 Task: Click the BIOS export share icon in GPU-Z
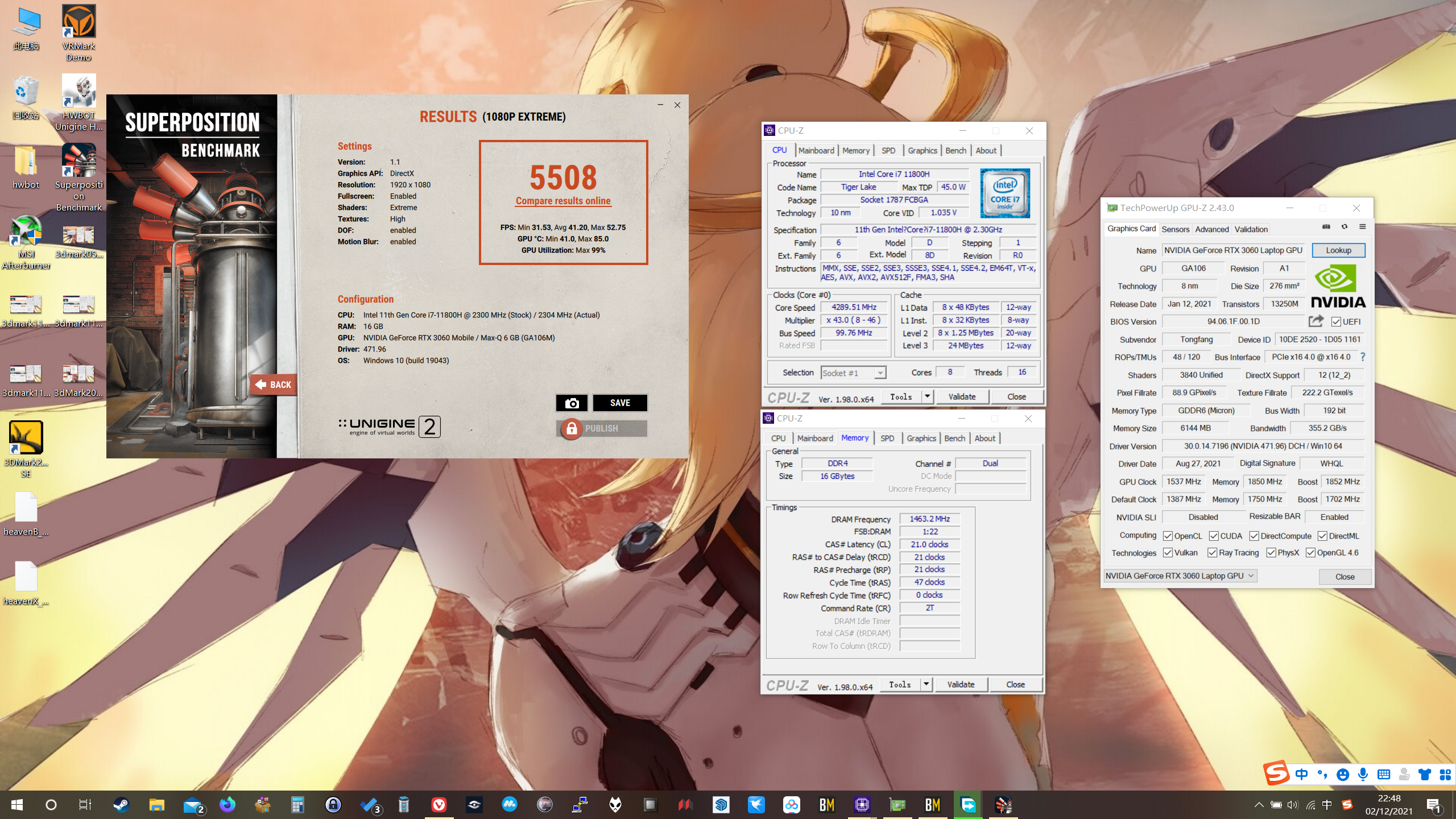(1316, 321)
